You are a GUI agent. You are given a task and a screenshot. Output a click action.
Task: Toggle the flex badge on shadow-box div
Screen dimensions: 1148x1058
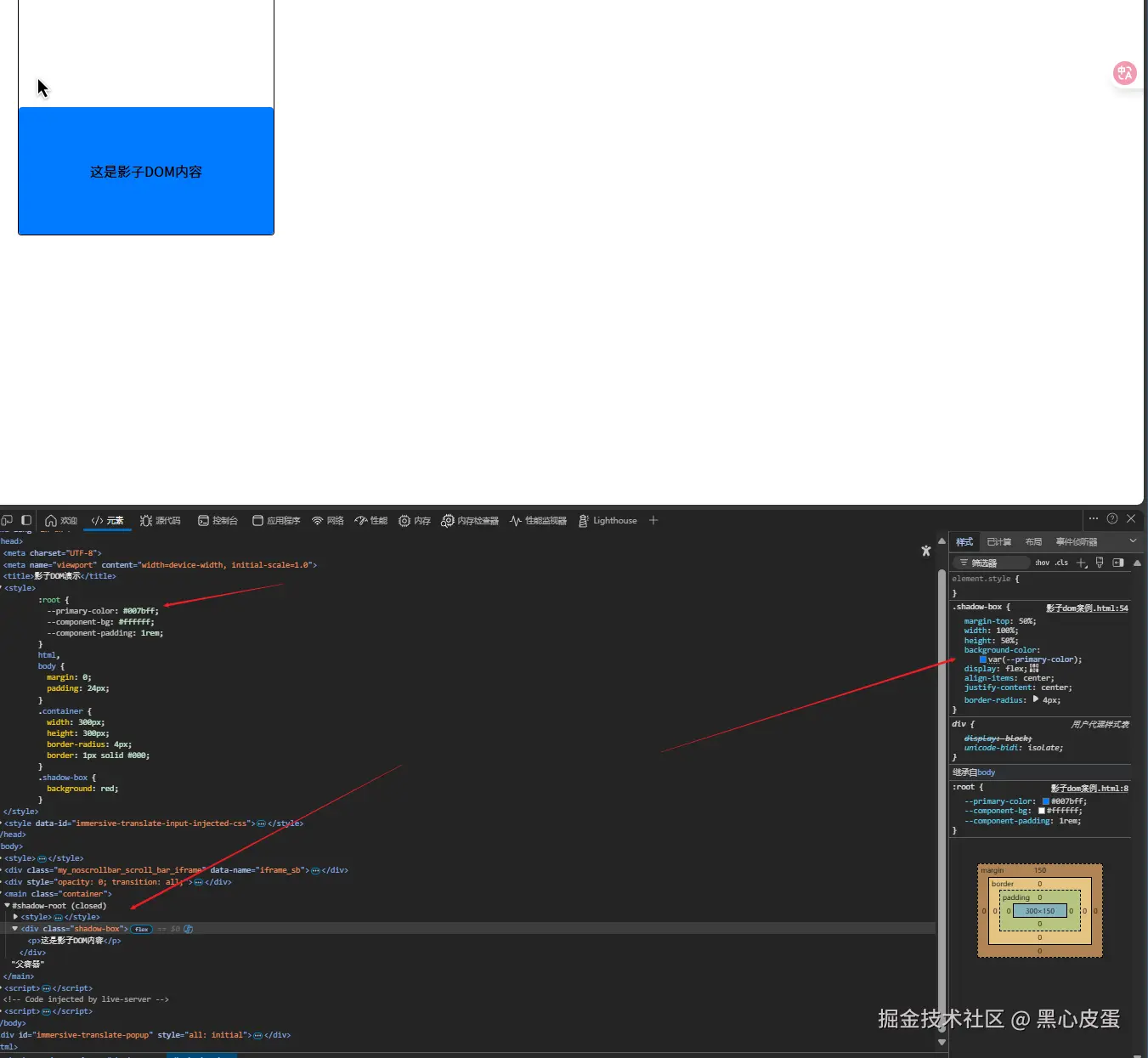141,929
